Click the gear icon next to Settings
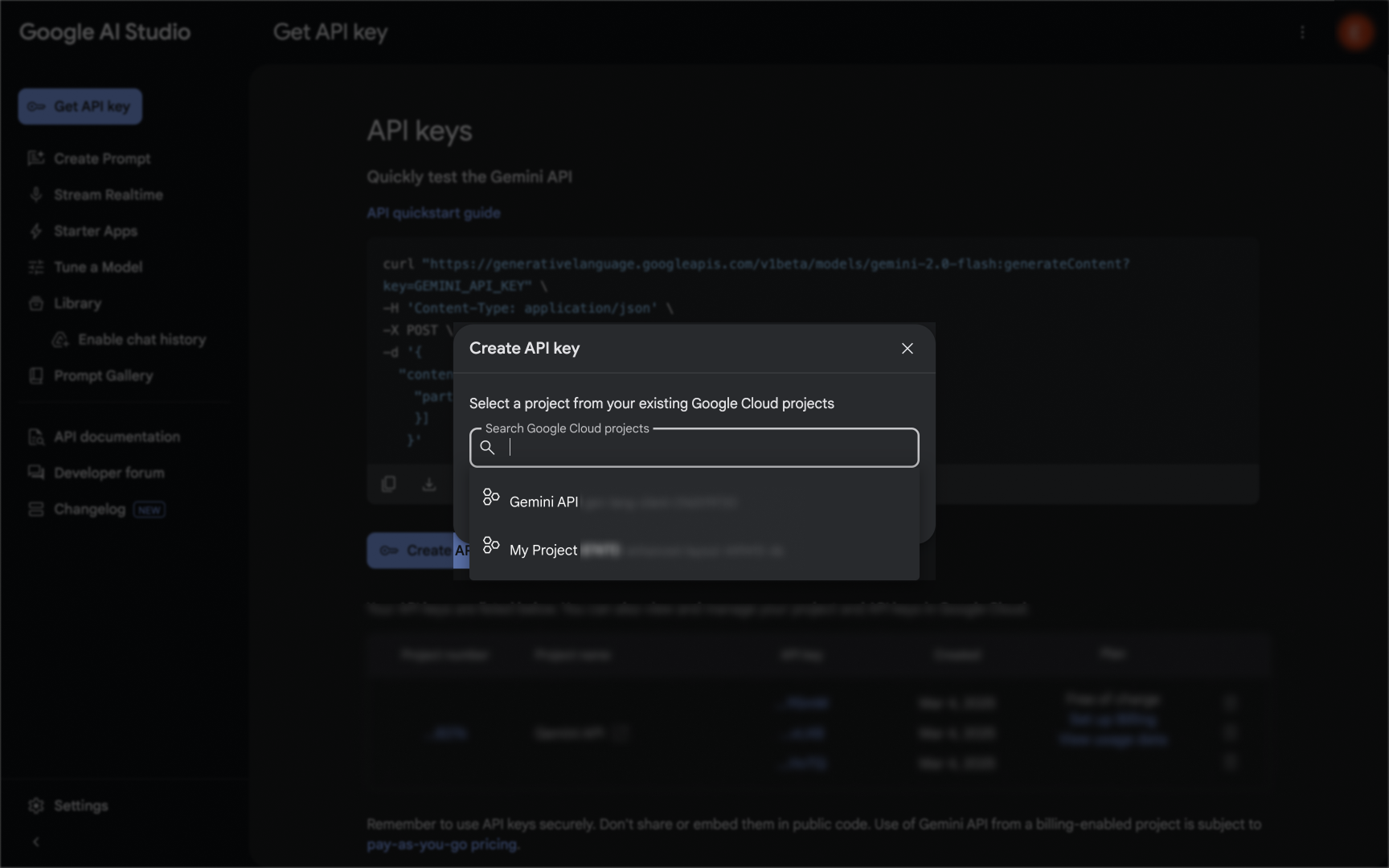Image resolution: width=1389 pixels, height=868 pixels. pyautogui.click(x=35, y=805)
